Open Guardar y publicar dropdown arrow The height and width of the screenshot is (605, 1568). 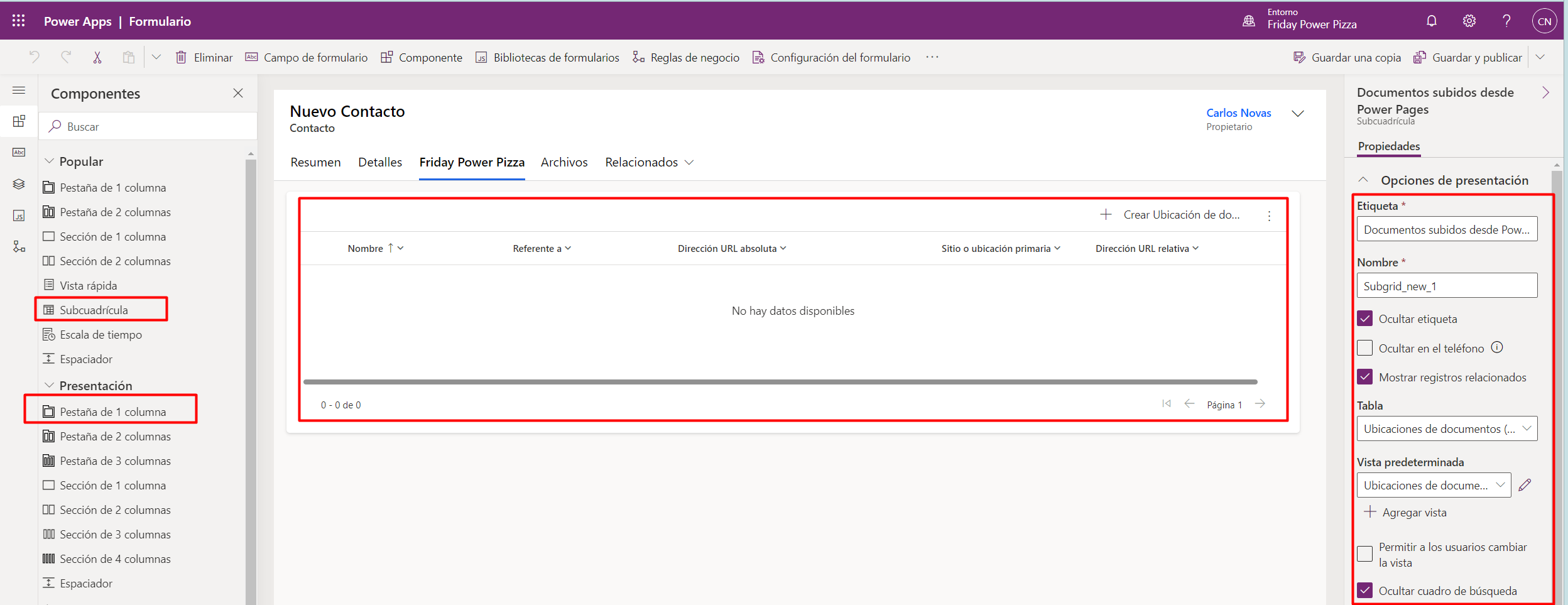tap(1540, 57)
